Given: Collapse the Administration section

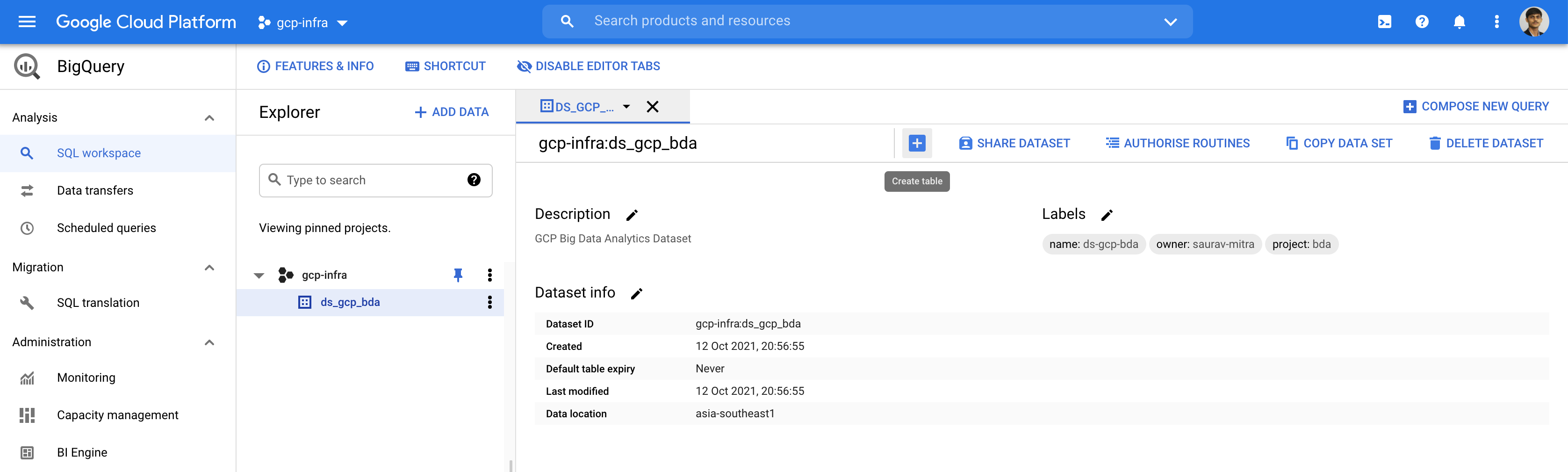Looking at the screenshot, I should pyautogui.click(x=209, y=342).
